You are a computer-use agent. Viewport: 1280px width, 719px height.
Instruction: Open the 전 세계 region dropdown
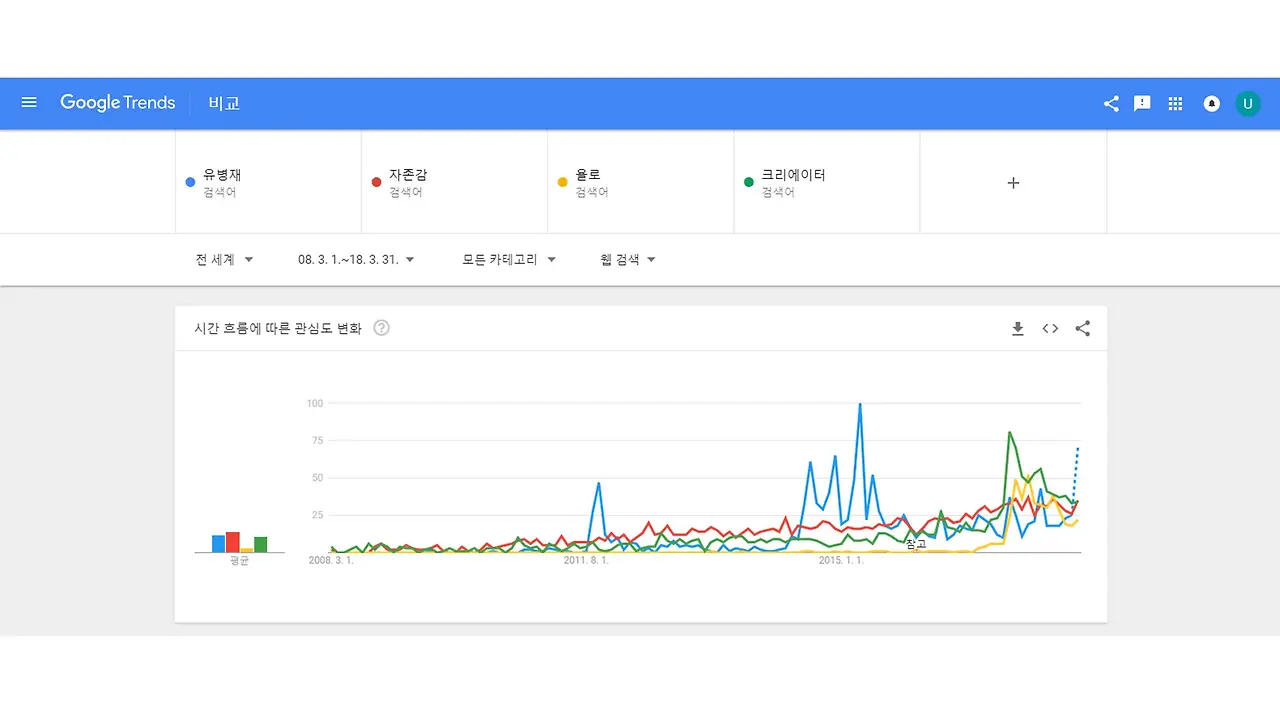coord(223,258)
